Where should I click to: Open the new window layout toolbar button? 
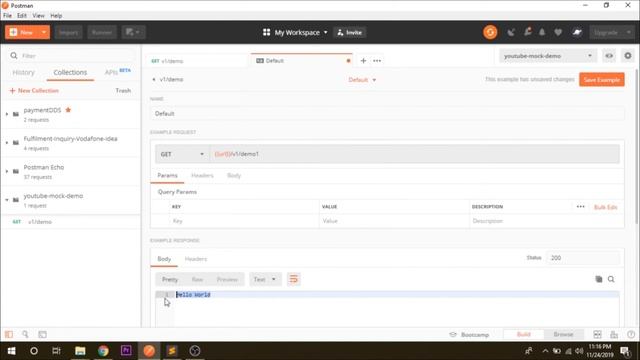(133, 32)
